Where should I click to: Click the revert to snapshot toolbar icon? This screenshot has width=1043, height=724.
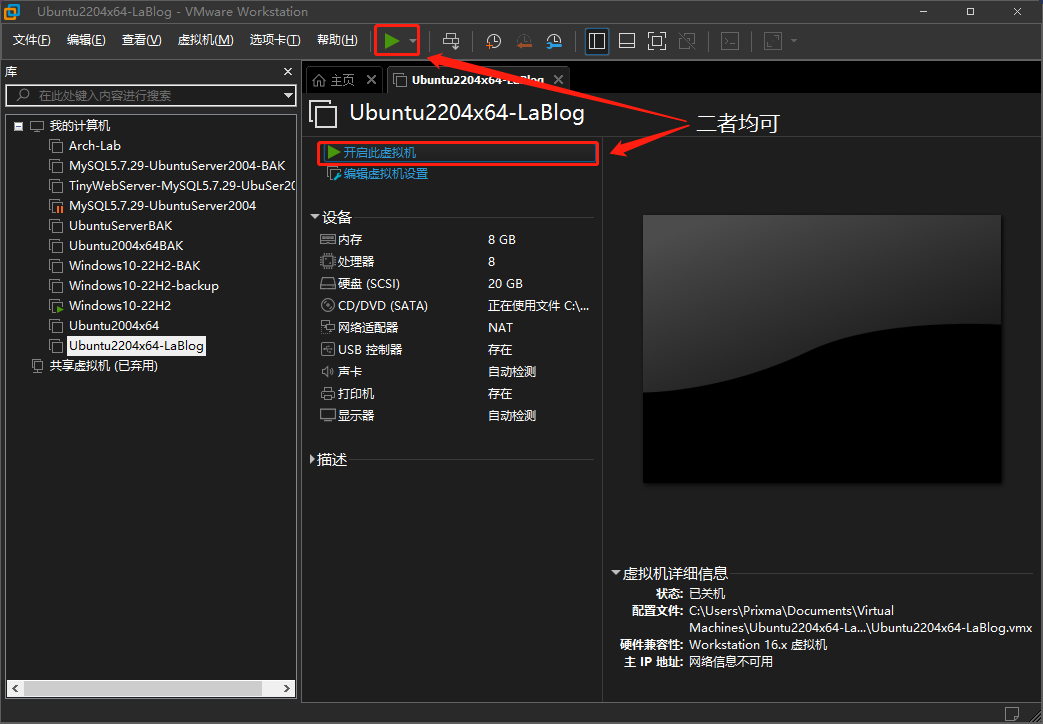(523, 41)
